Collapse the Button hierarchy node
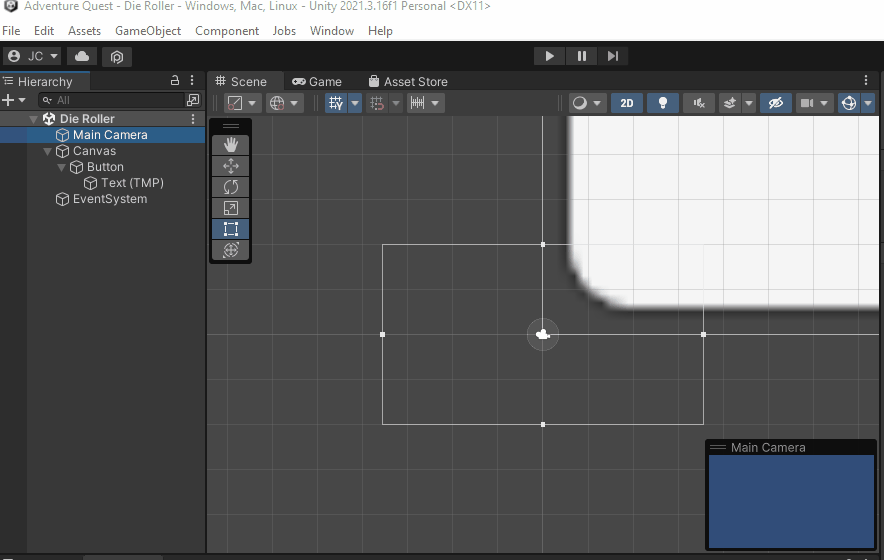 pos(62,167)
